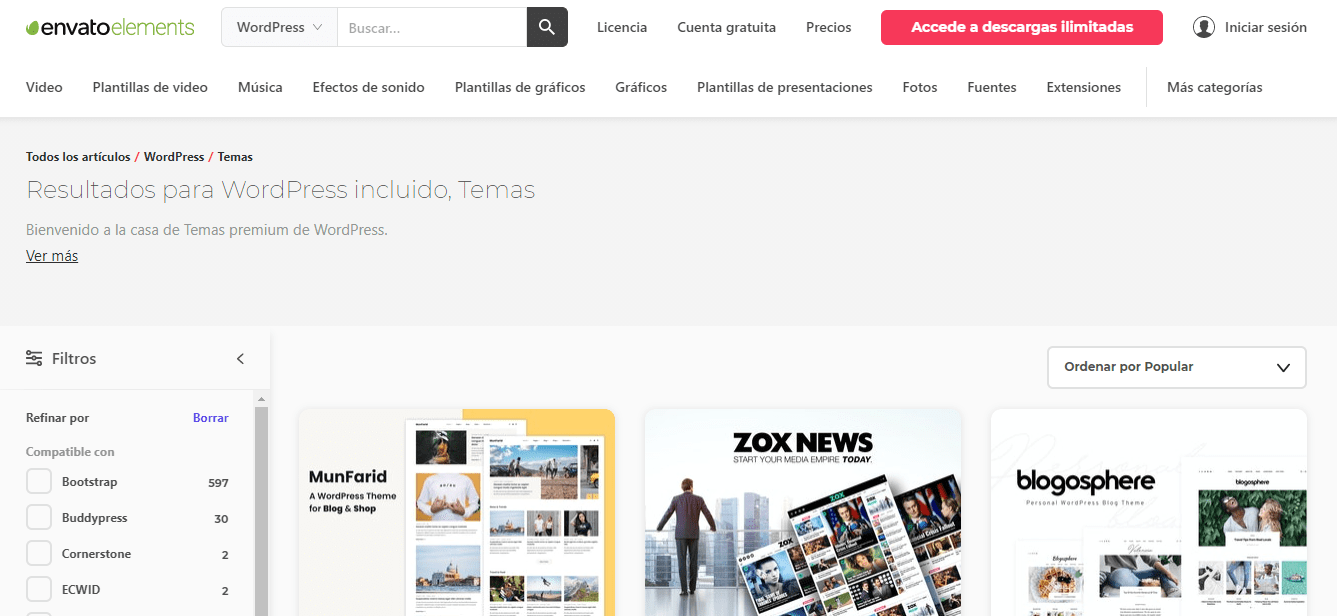
Task: Collapse the filters panel with the chevron
Action: pyautogui.click(x=240, y=359)
